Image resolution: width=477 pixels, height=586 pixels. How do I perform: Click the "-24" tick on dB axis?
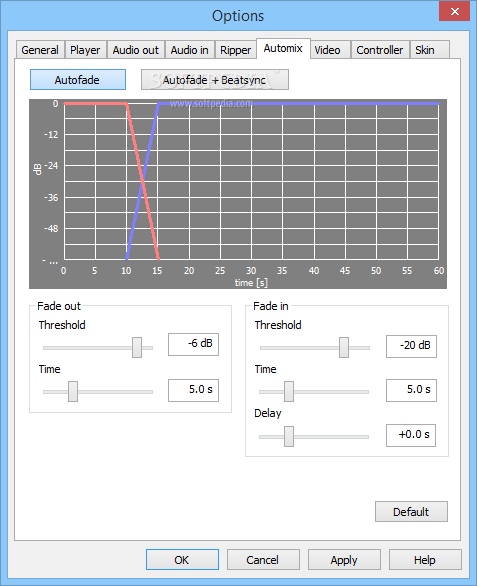[52, 166]
